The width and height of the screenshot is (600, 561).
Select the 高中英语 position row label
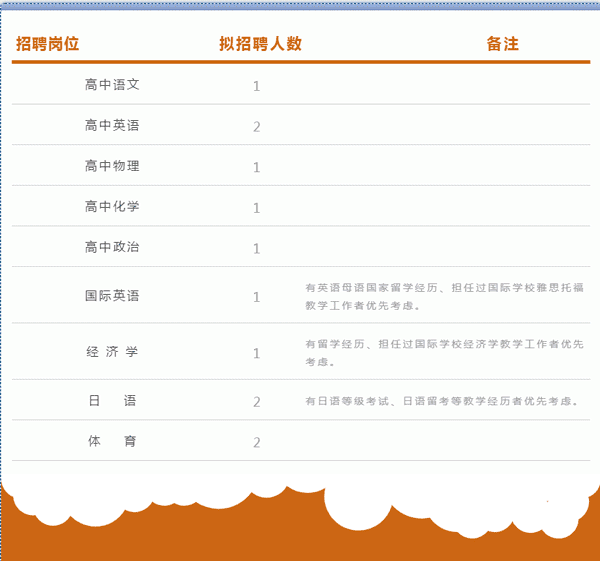[x=112, y=126]
